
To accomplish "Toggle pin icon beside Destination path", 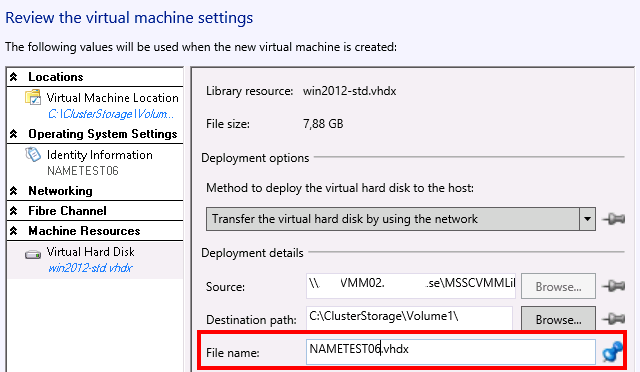I will click(614, 318).
